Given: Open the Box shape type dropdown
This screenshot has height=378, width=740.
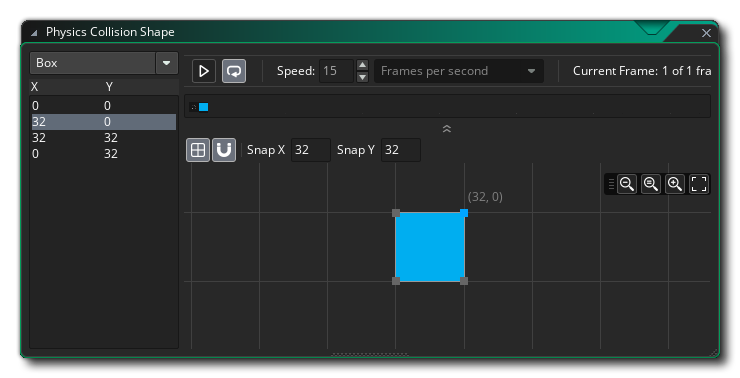Looking at the screenshot, I should tap(167, 63).
